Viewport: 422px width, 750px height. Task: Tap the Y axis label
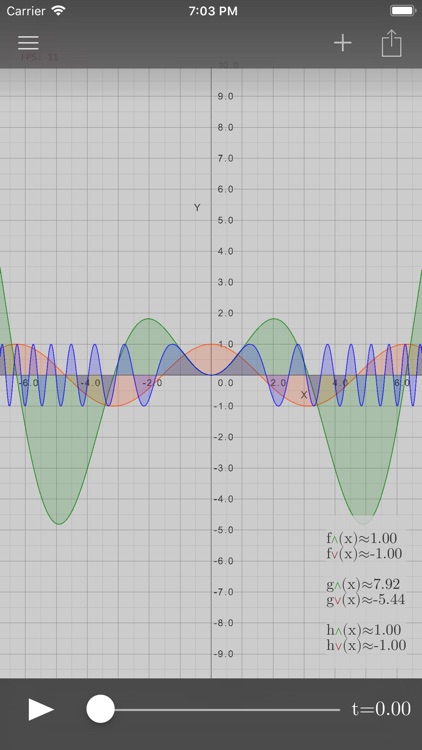(x=197, y=208)
